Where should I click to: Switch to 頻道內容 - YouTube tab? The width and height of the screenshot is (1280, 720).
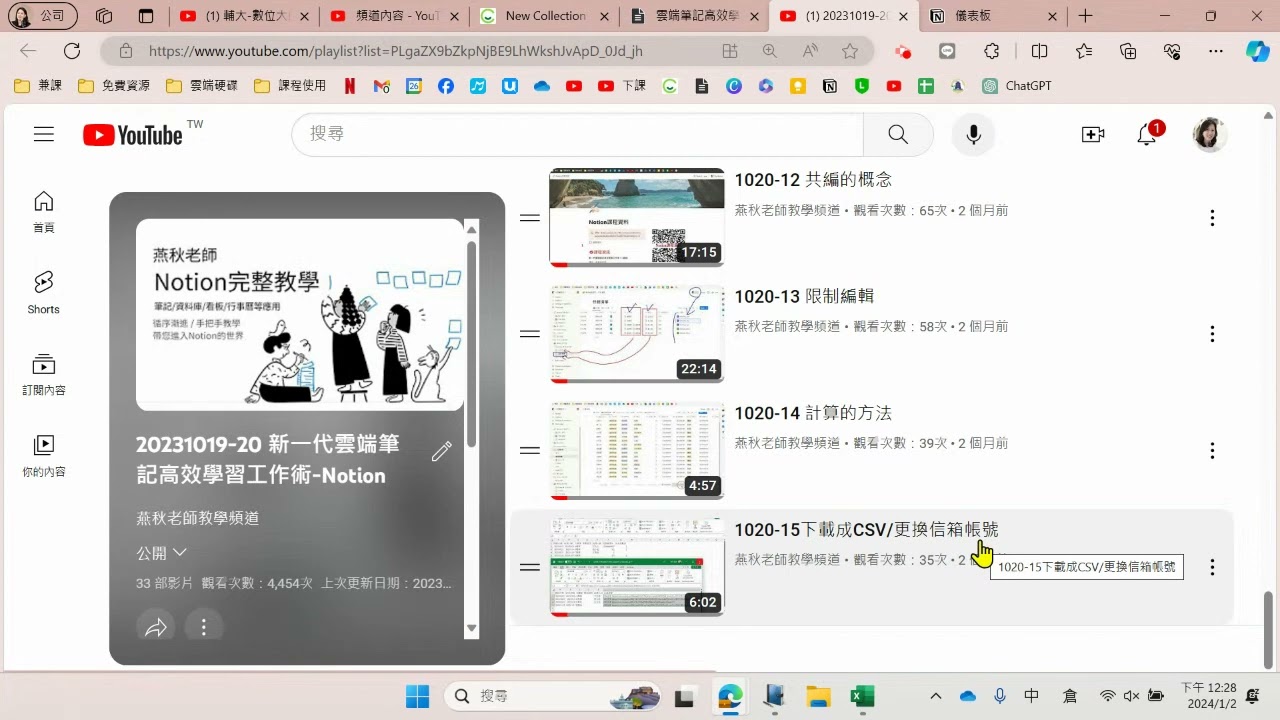[396, 16]
